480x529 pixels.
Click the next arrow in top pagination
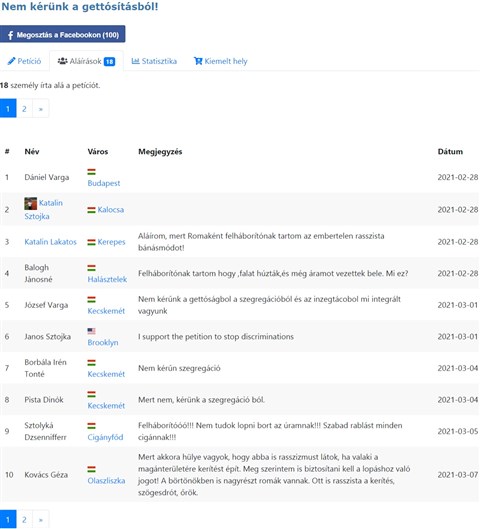point(40,109)
